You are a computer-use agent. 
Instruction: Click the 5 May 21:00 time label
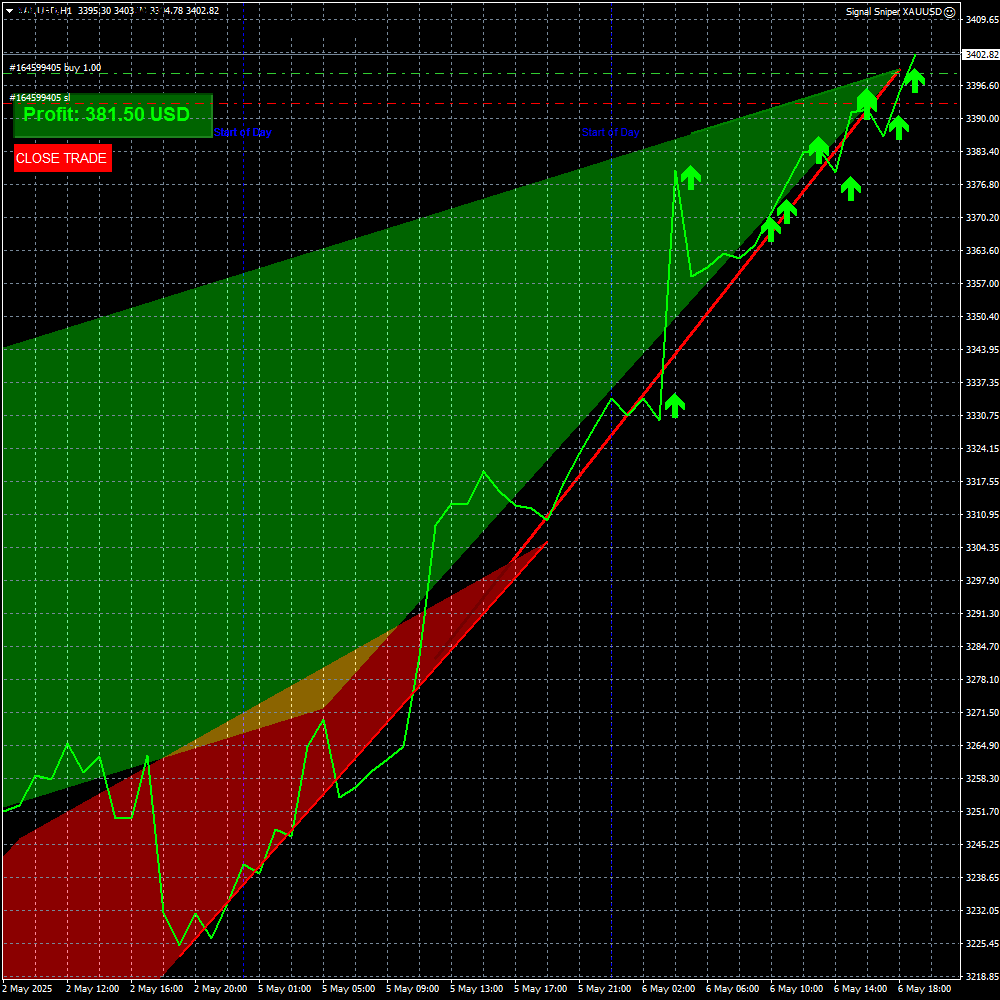(x=604, y=989)
